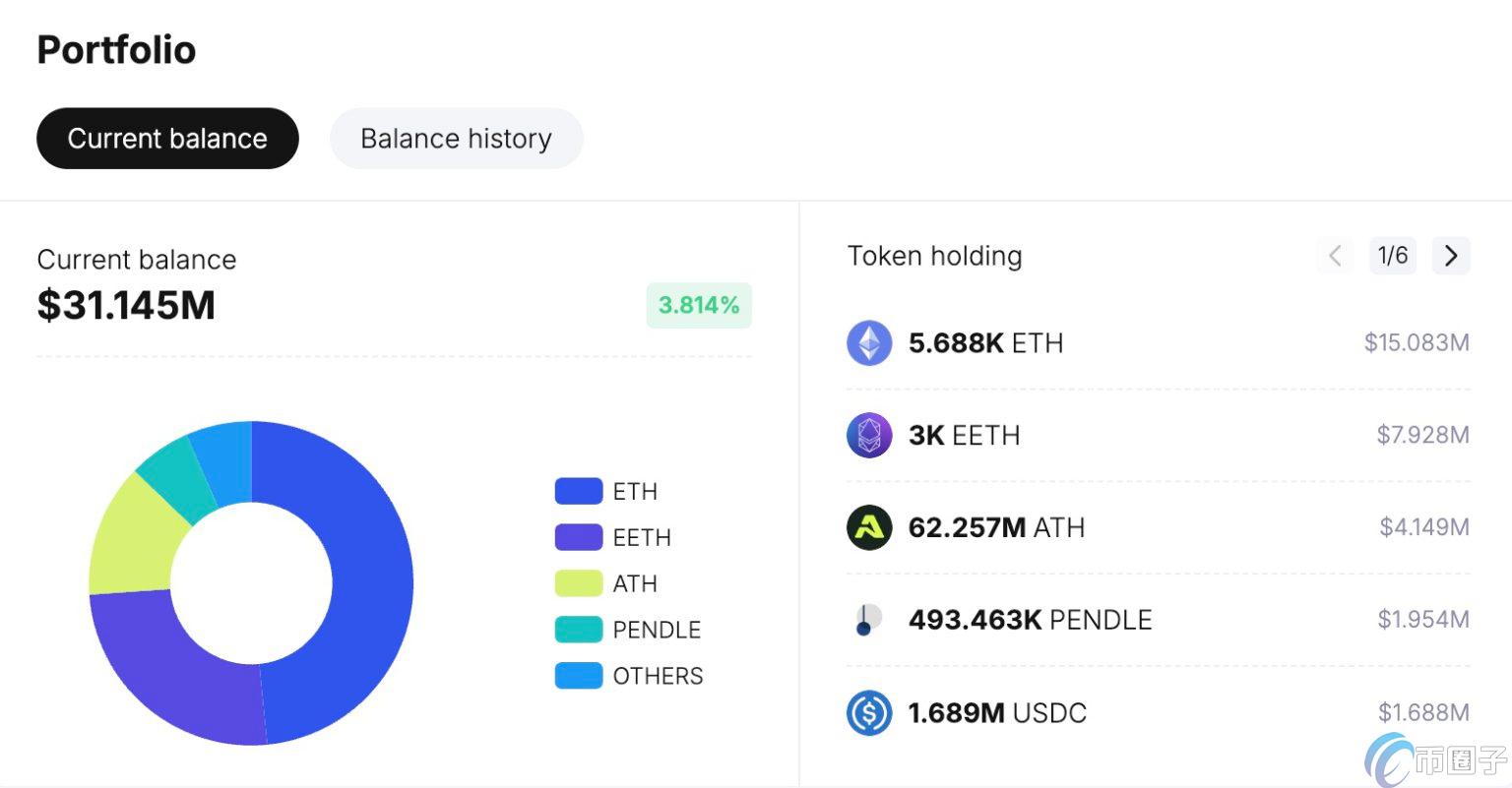Go to next token holding page
Viewport: 1512px width, 788px height.
point(1451,256)
